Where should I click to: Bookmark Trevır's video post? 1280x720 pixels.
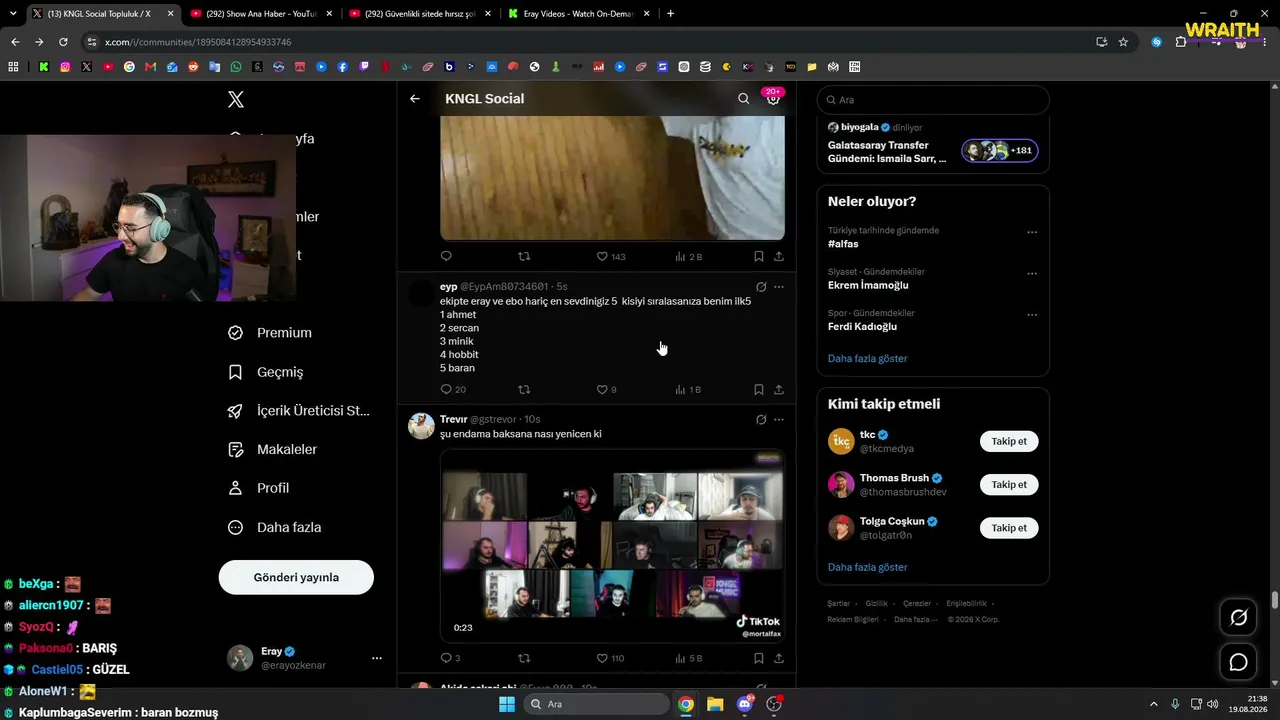(759, 659)
